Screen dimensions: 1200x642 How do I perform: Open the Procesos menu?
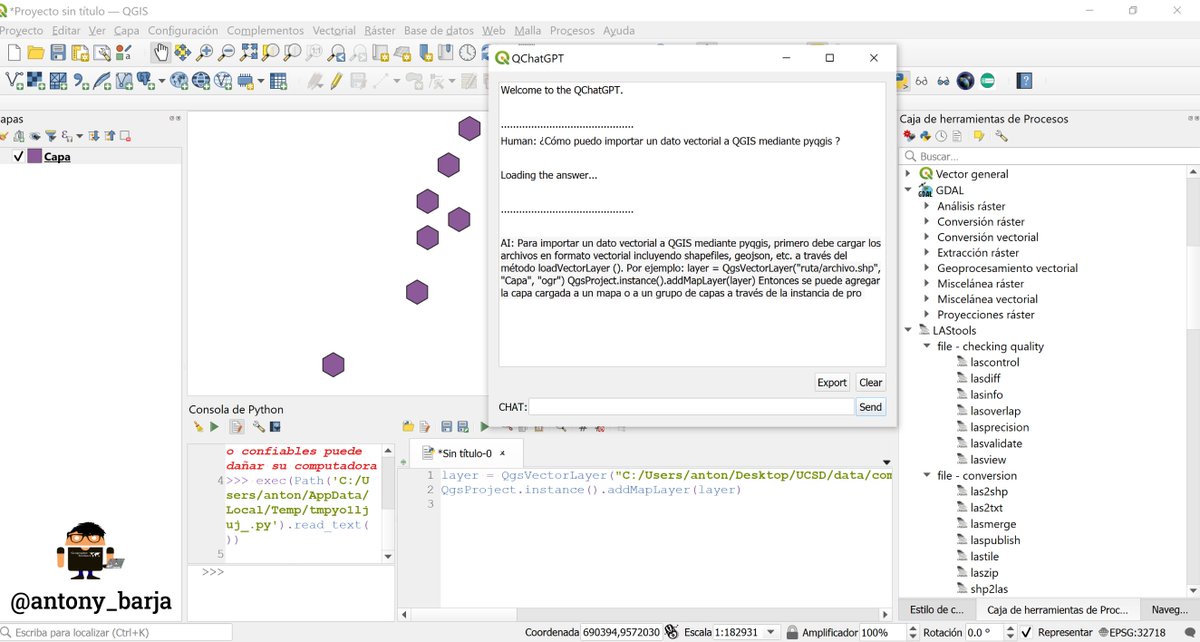pos(572,31)
